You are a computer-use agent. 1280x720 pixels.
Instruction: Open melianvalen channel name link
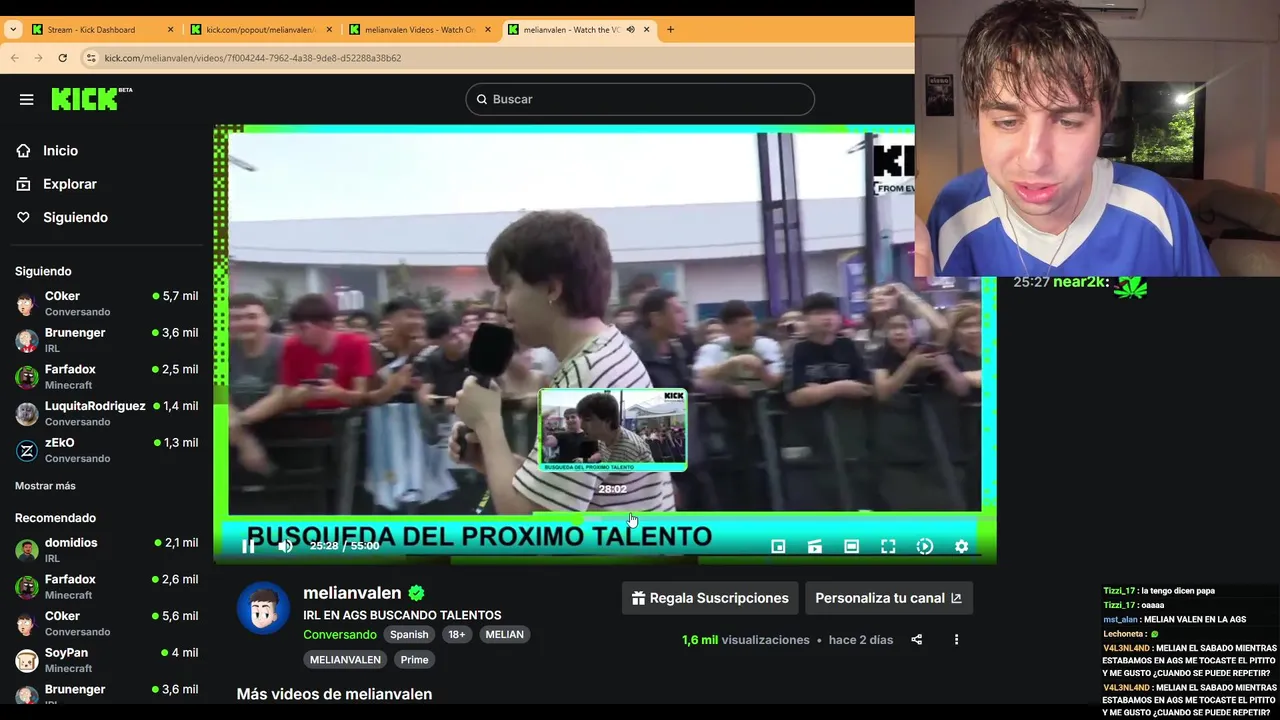coord(352,593)
